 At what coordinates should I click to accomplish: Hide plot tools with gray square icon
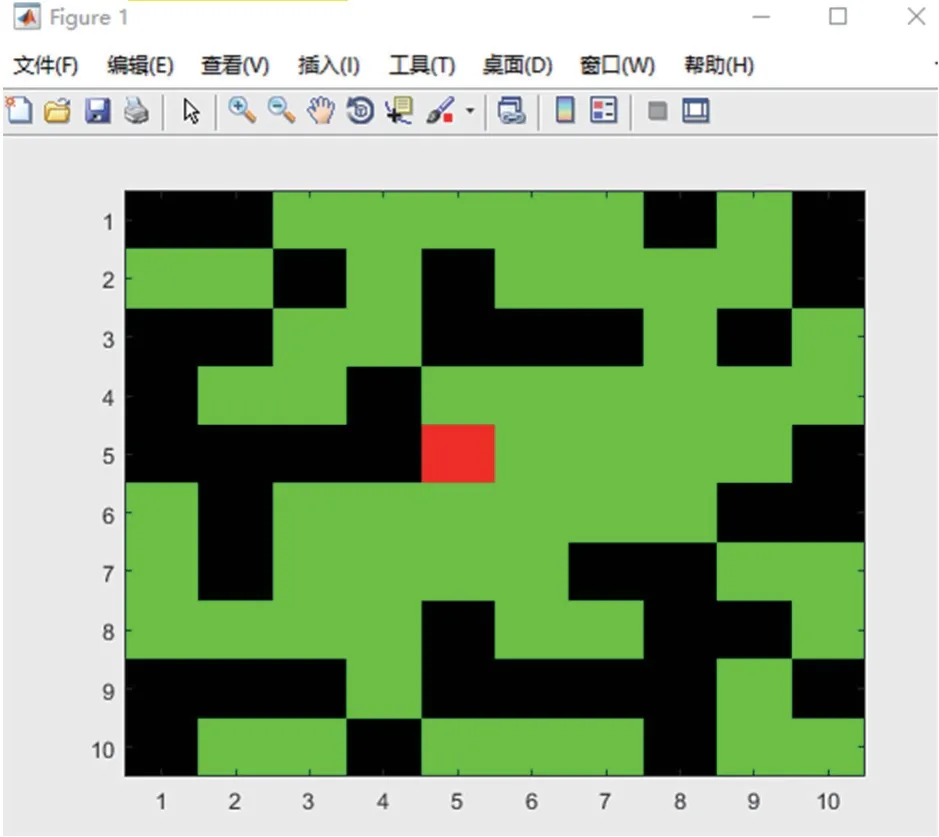(658, 111)
